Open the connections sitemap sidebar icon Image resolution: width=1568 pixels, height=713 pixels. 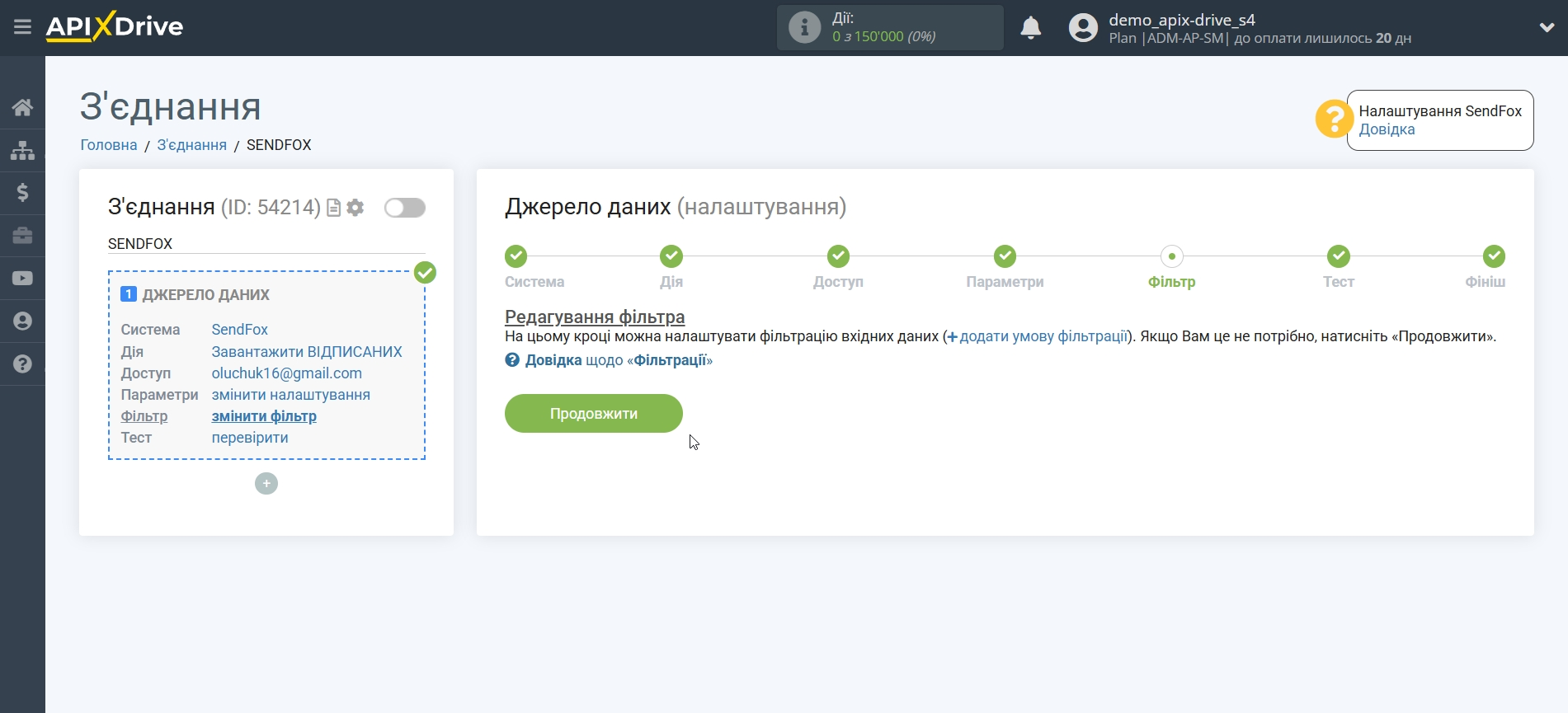(22, 150)
